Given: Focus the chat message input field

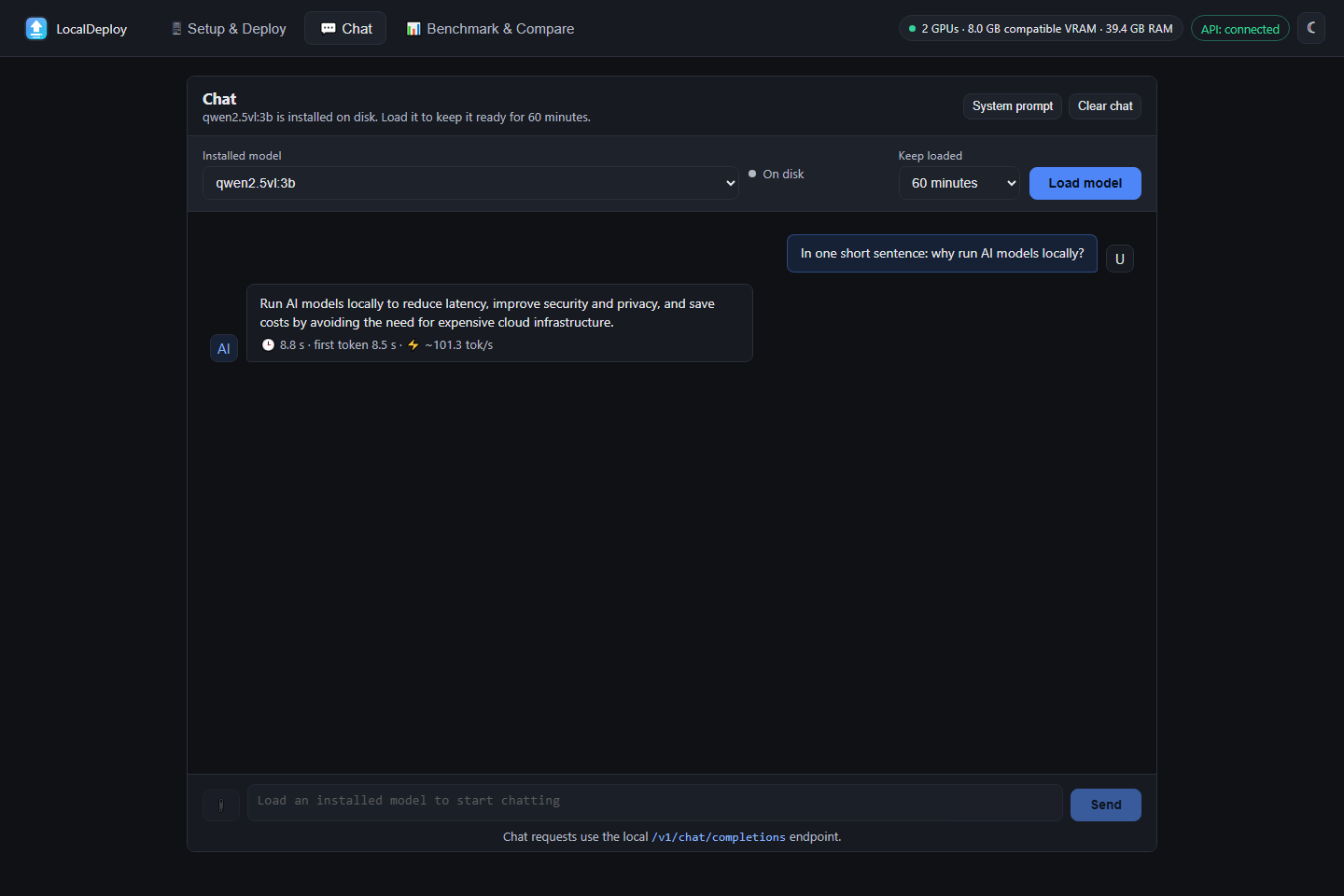Looking at the screenshot, I should tap(655, 802).
